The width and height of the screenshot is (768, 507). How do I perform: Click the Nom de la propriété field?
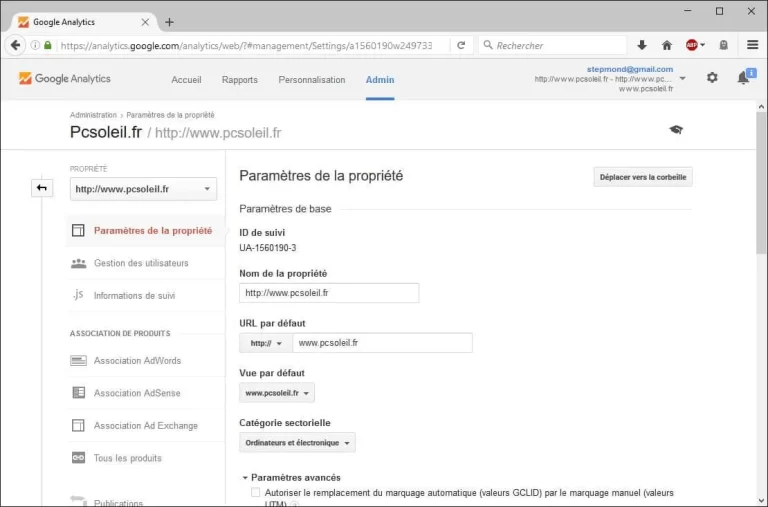coord(329,293)
